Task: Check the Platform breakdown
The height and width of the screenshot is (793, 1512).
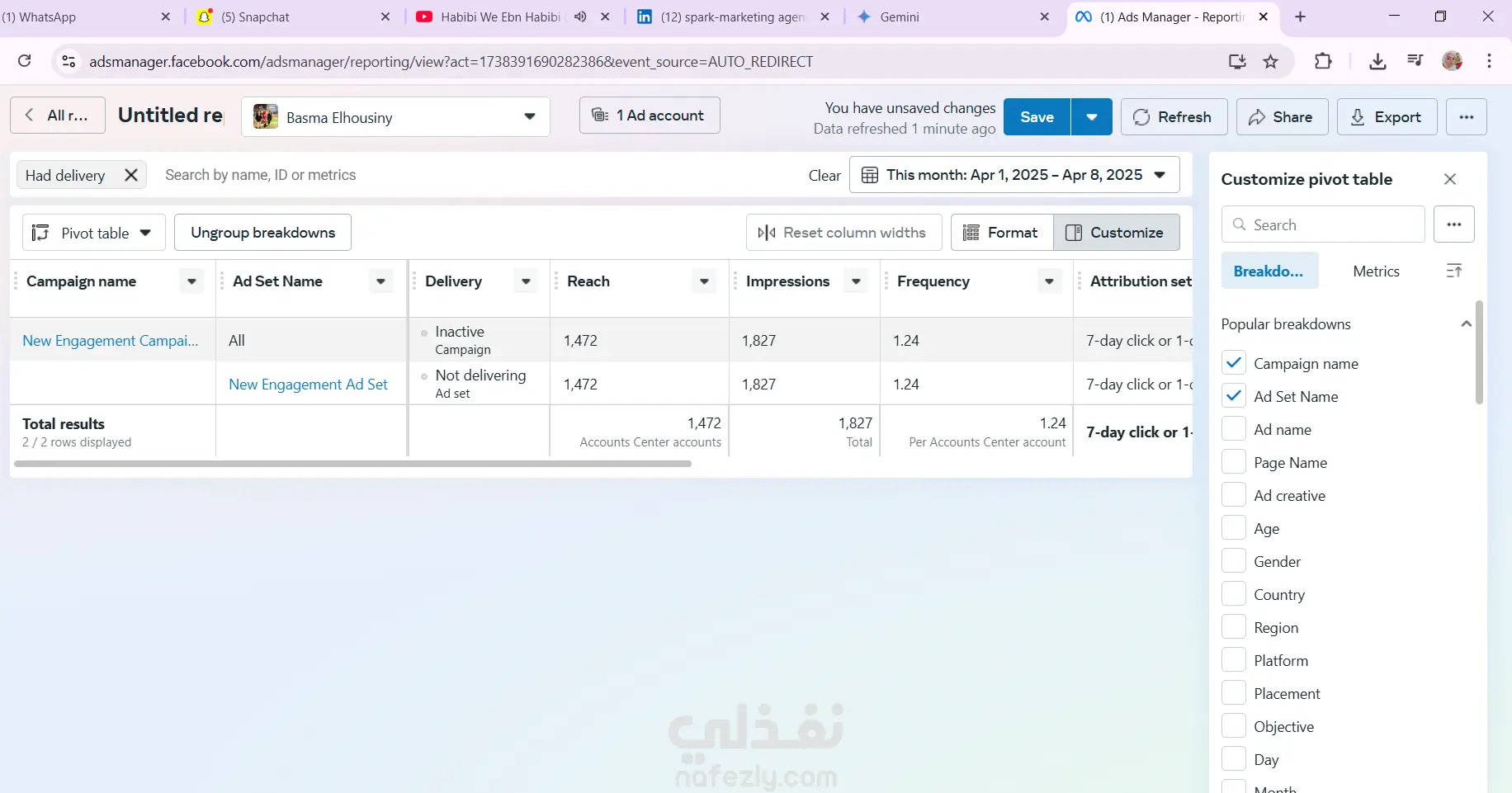Action: coord(1234,660)
